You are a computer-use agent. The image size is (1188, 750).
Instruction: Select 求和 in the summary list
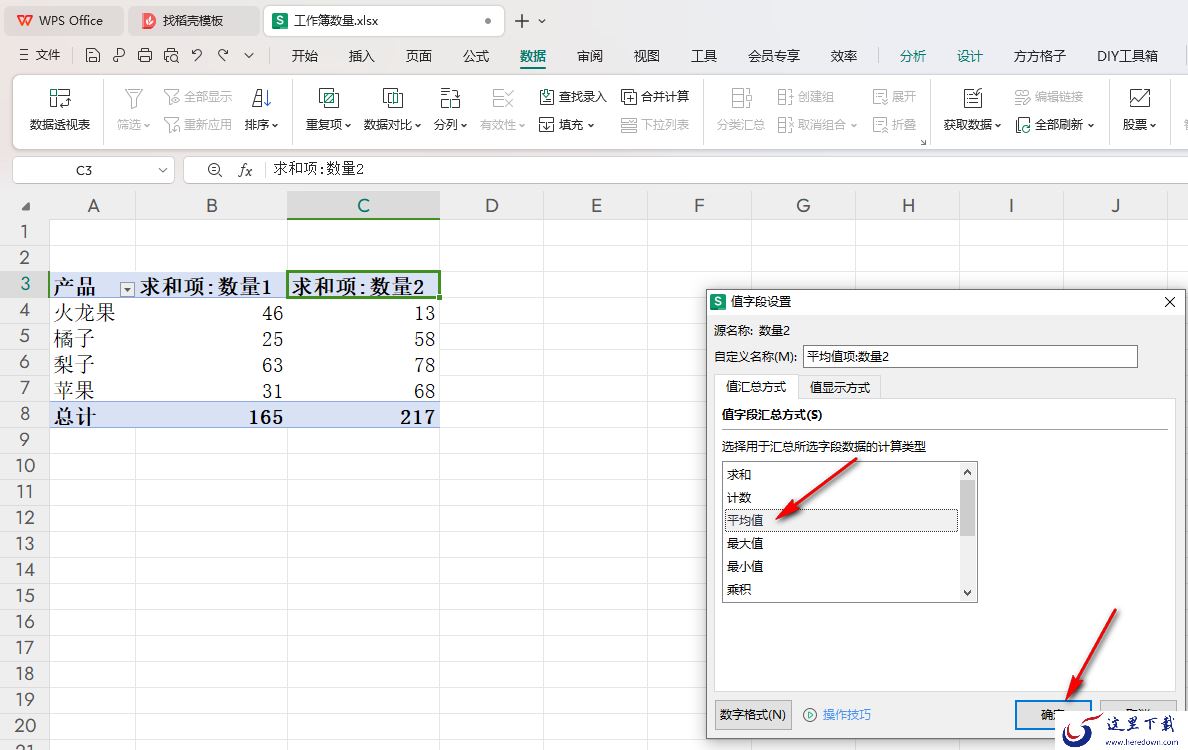[x=841, y=474]
